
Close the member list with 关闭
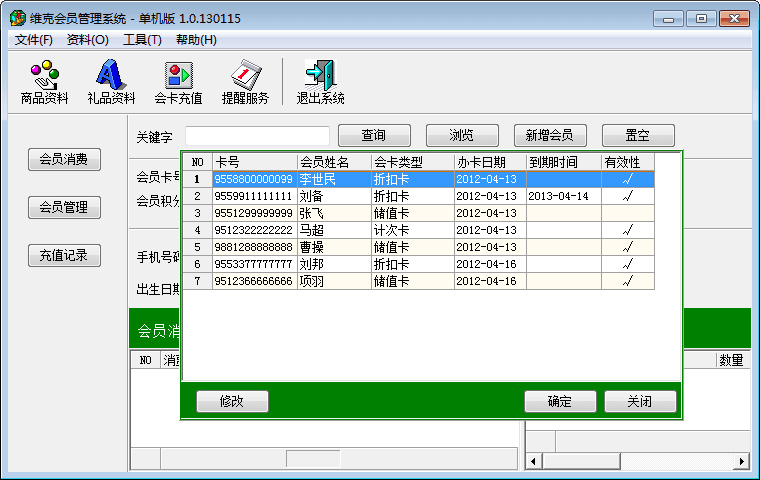pyautogui.click(x=640, y=401)
